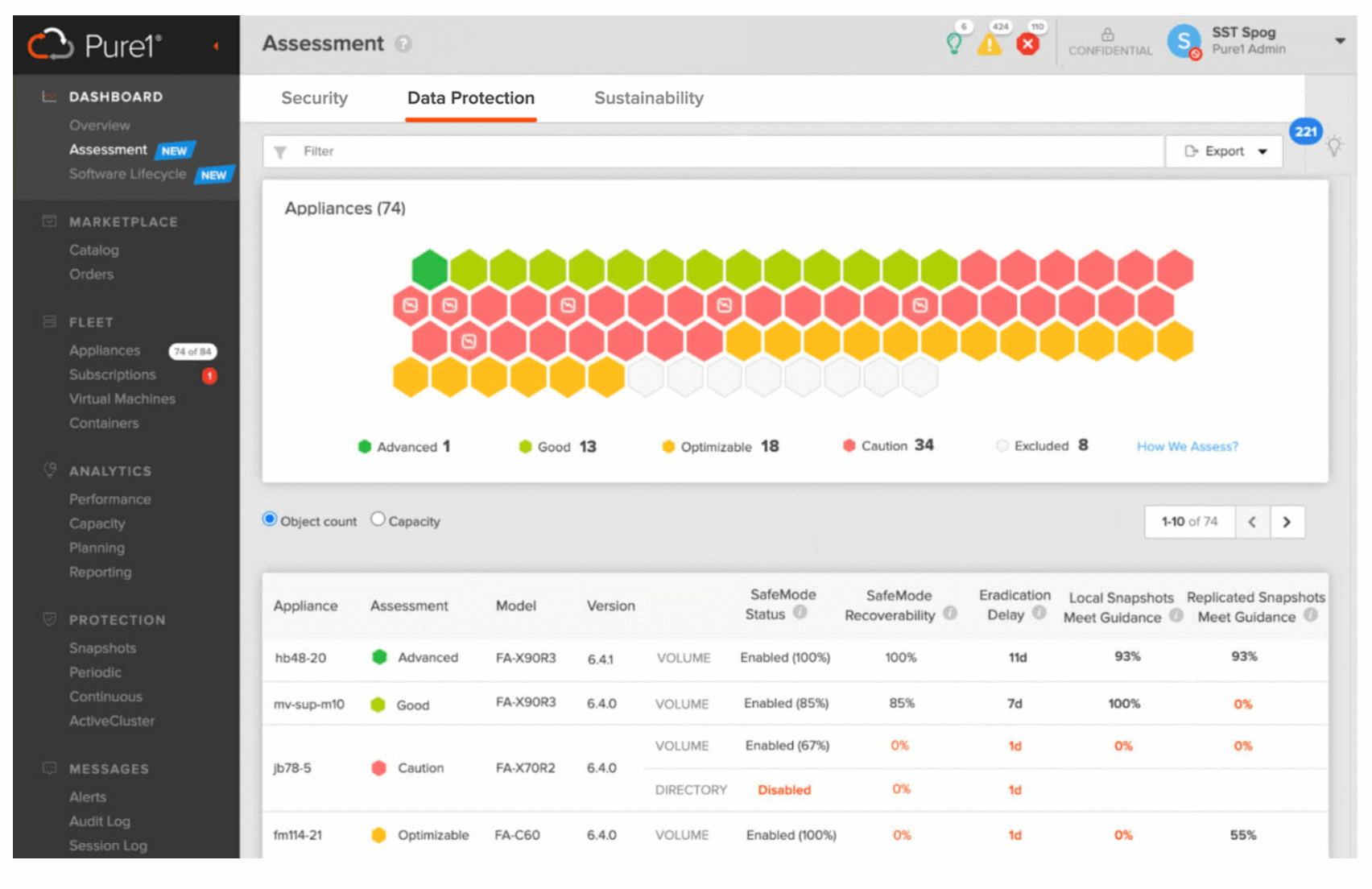Collapse the sidebar with the orange arrow

216,46
